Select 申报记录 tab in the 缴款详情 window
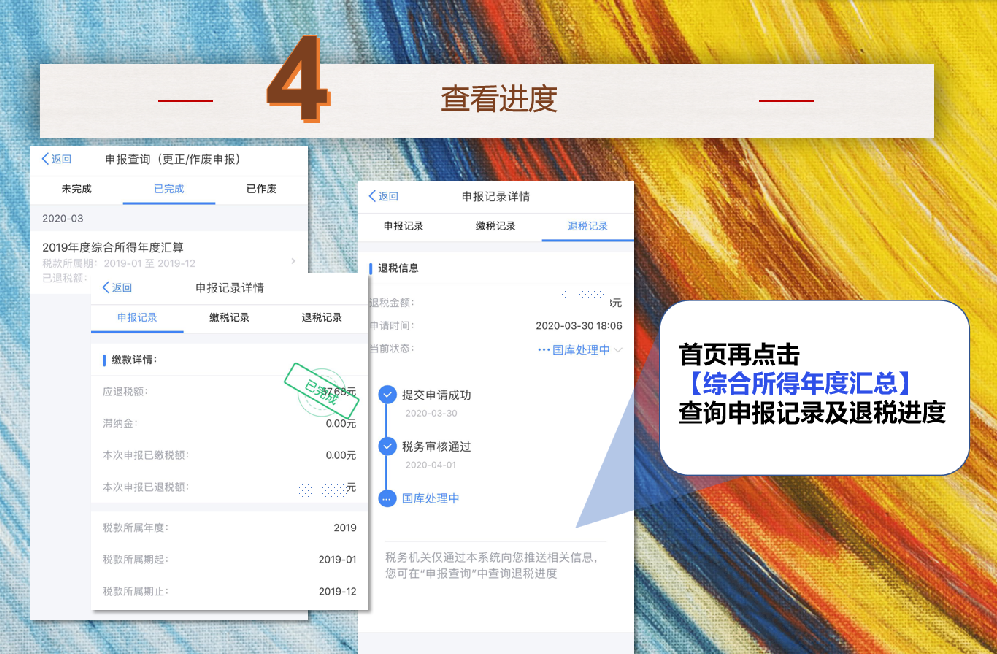The height and width of the screenshot is (654, 997). 137,317
